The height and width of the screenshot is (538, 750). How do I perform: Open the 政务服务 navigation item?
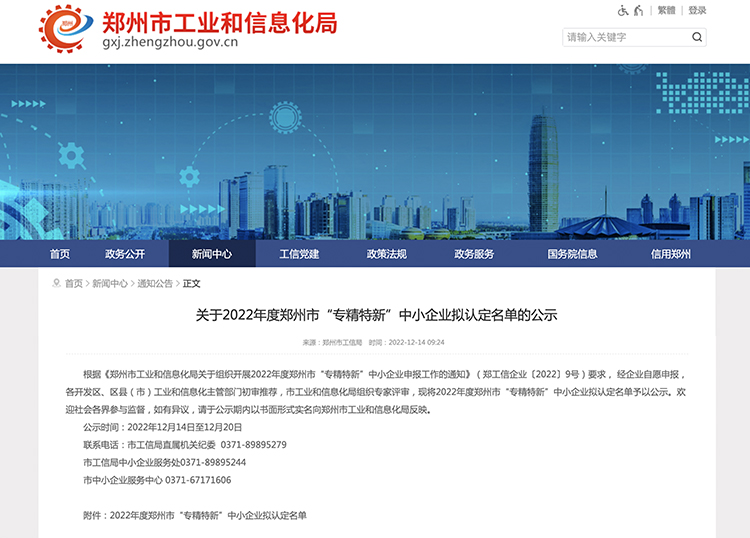tap(474, 254)
